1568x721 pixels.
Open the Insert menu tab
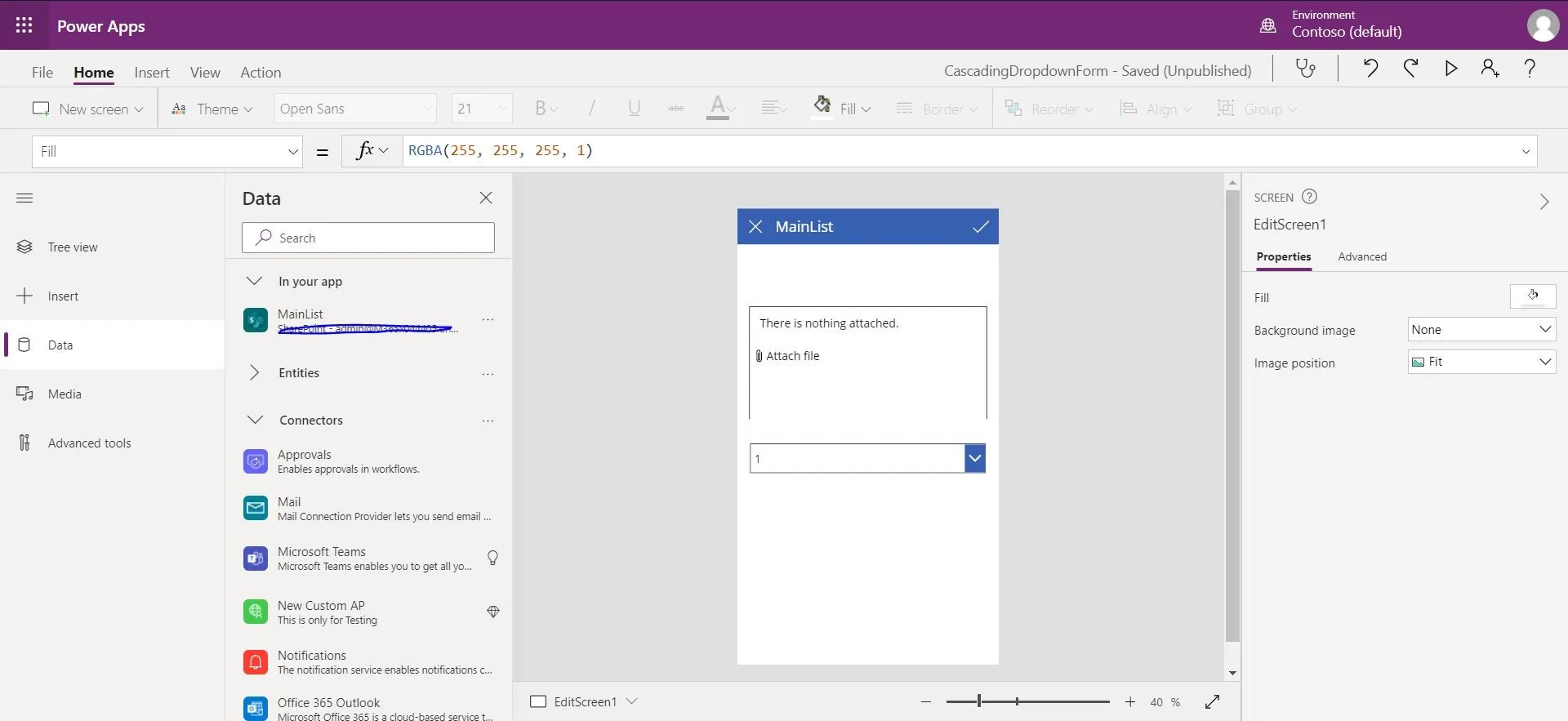152,73
